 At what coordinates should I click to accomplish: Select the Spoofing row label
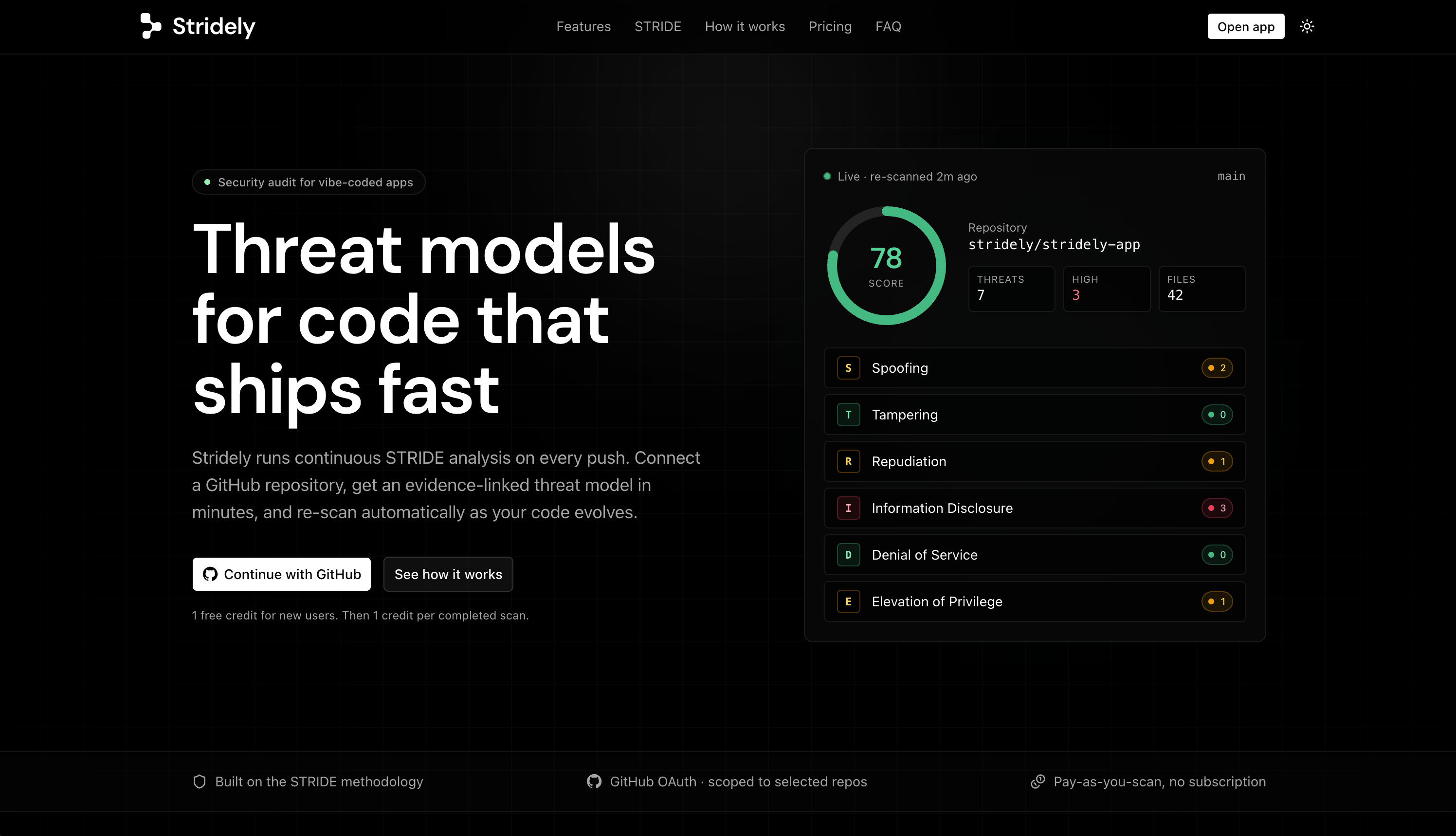(900, 368)
